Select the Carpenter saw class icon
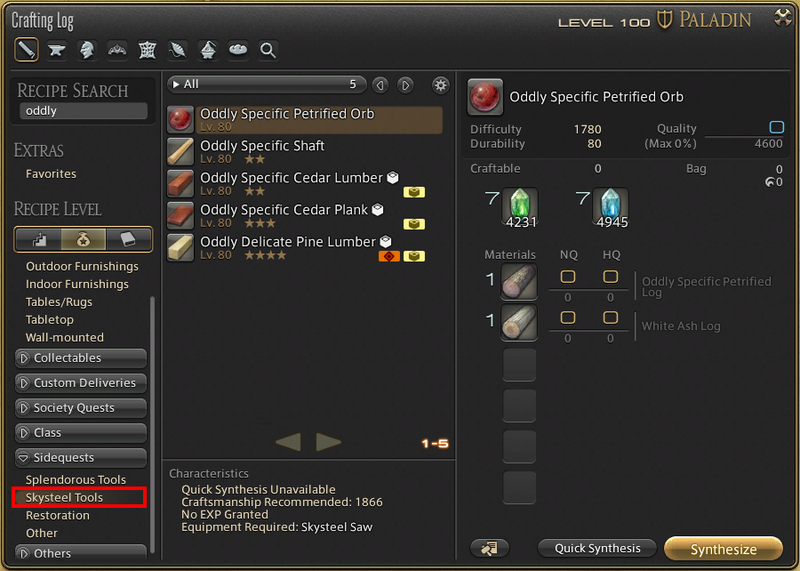800x571 pixels. [x=27, y=50]
